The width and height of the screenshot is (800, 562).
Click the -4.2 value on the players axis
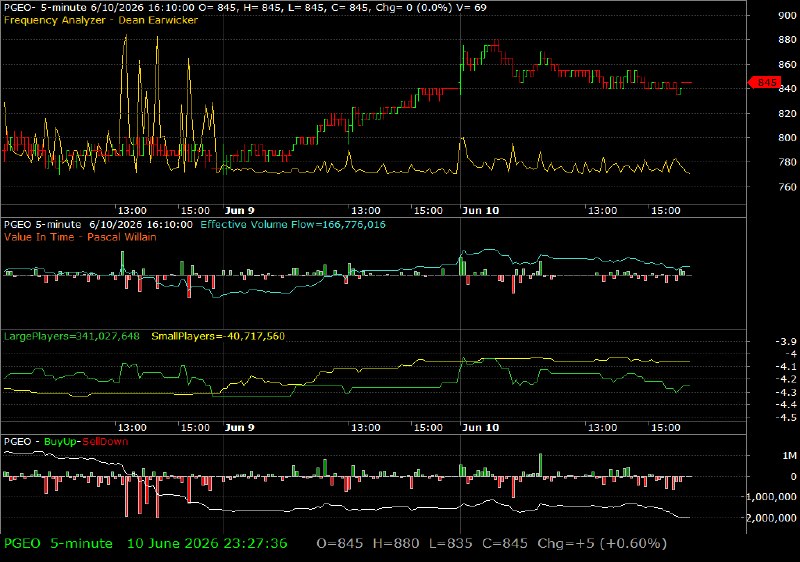point(786,379)
